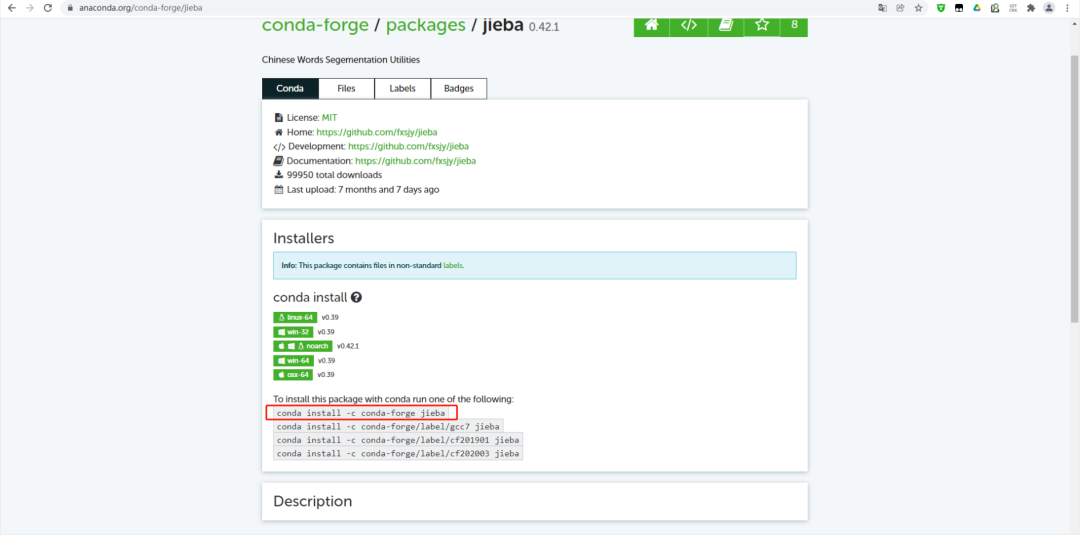Click the documentation book icon button
Viewport: 1080px width, 535px height.
point(725,25)
